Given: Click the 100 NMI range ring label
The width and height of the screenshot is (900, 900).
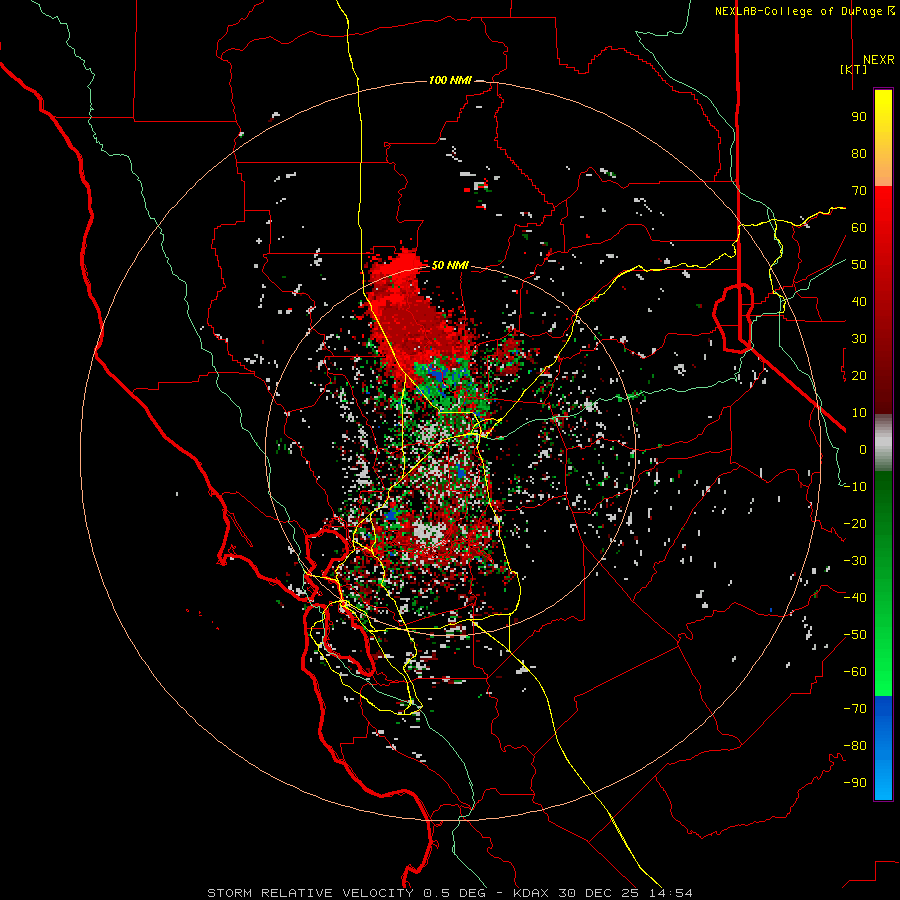Looking at the screenshot, I should click(x=450, y=80).
